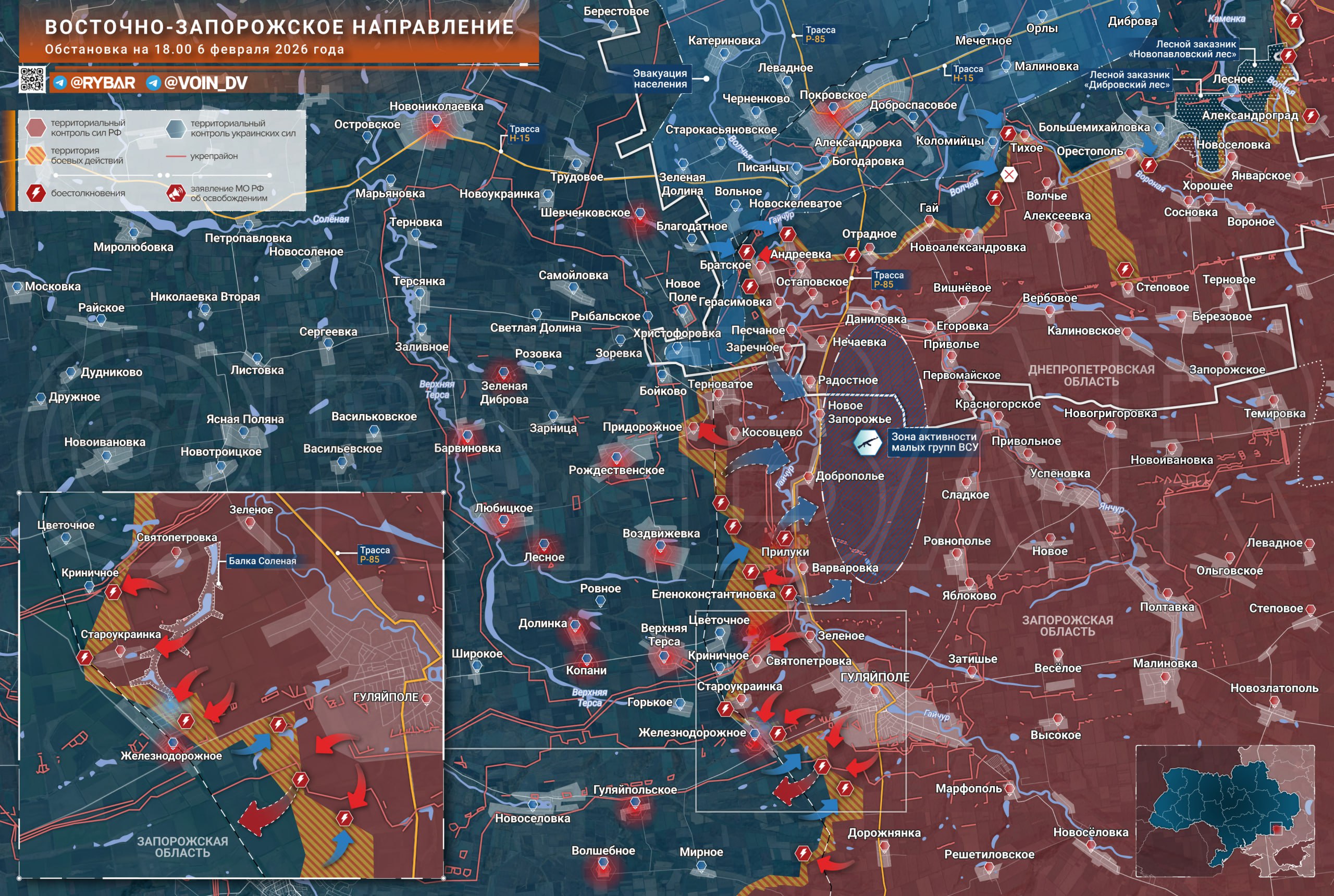Click the crossed-out circle marker near Волчье
The width and height of the screenshot is (1334, 896).
point(1009,175)
